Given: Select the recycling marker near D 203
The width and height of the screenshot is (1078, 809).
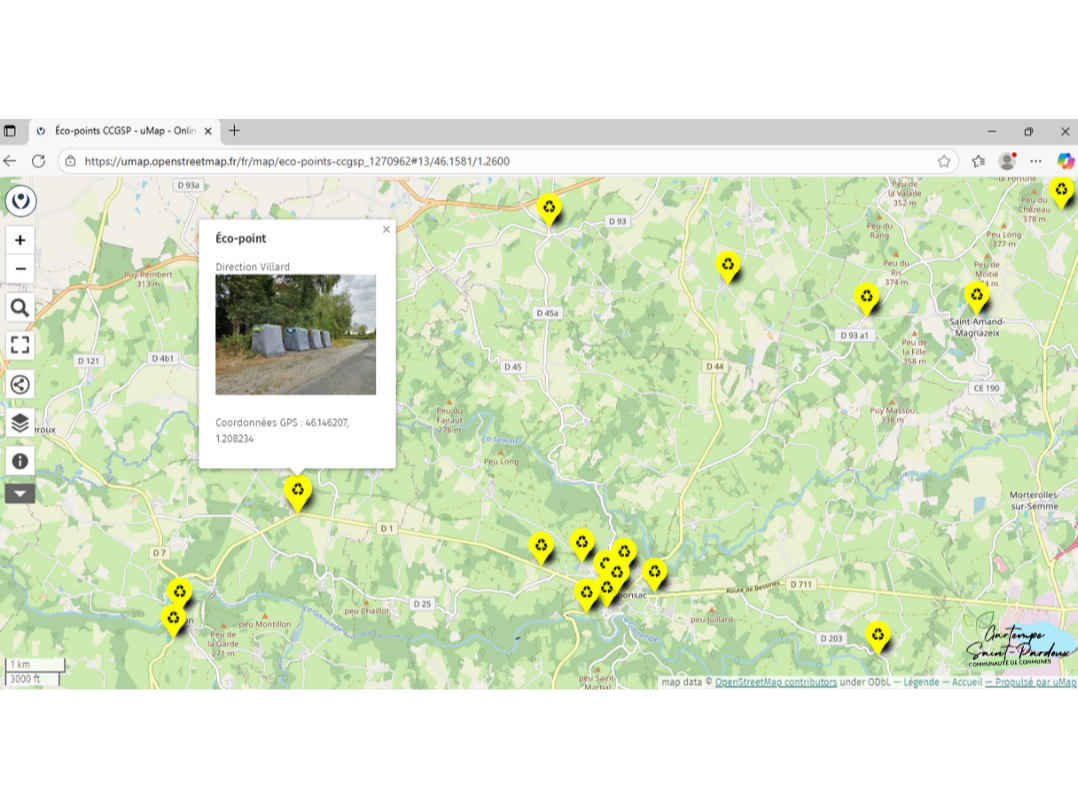Looking at the screenshot, I should pos(877,634).
